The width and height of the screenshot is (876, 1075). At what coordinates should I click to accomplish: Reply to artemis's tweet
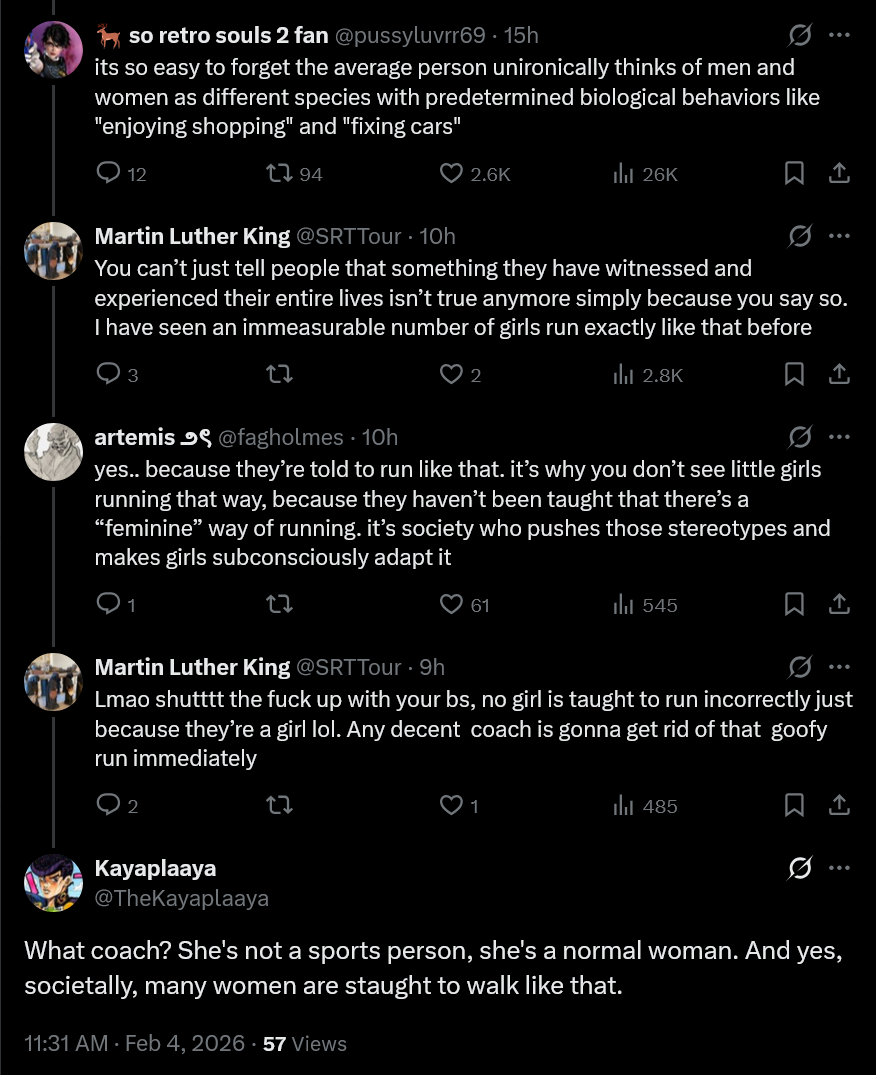pos(108,604)
